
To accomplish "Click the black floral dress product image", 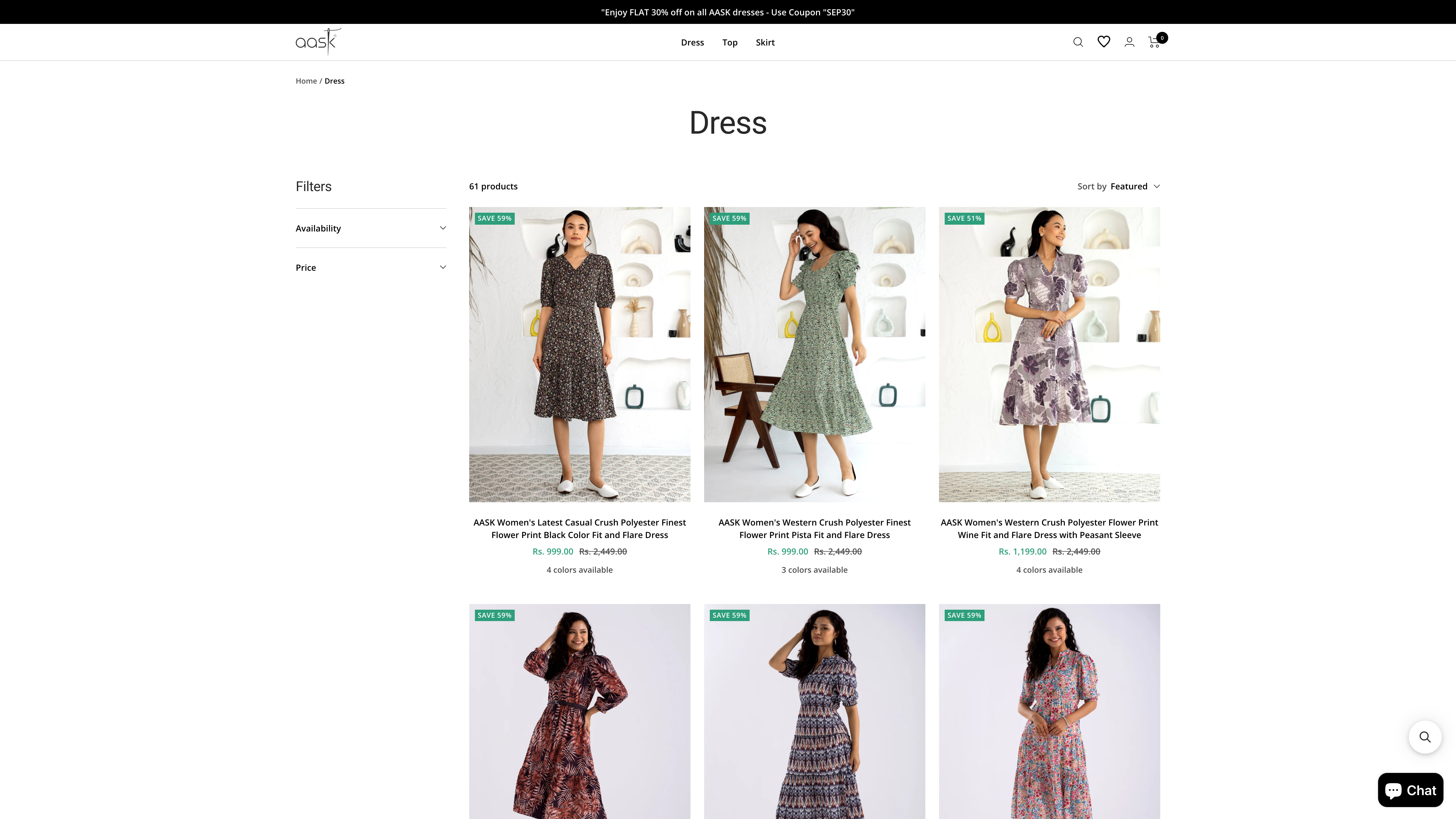I will pos(579,354).
